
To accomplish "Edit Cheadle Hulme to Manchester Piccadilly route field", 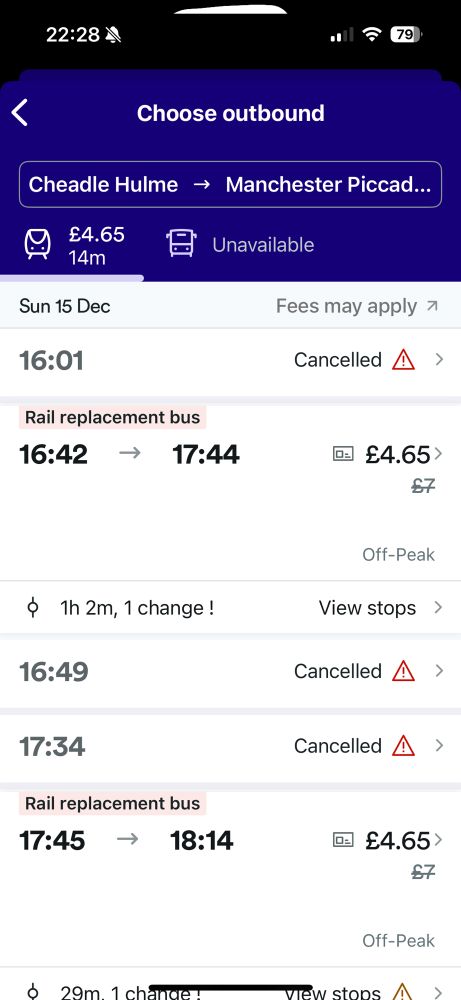I will (230, 184).
